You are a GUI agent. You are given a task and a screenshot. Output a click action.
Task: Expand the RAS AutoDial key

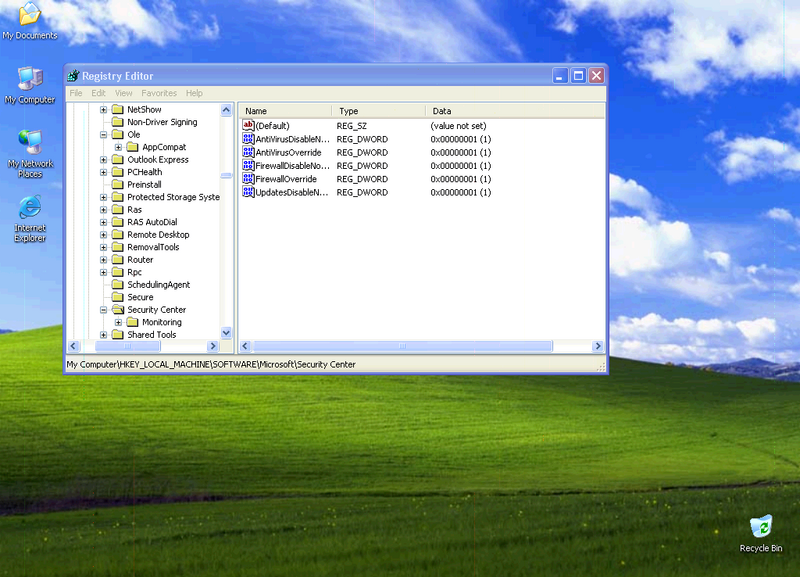(104, 222)
